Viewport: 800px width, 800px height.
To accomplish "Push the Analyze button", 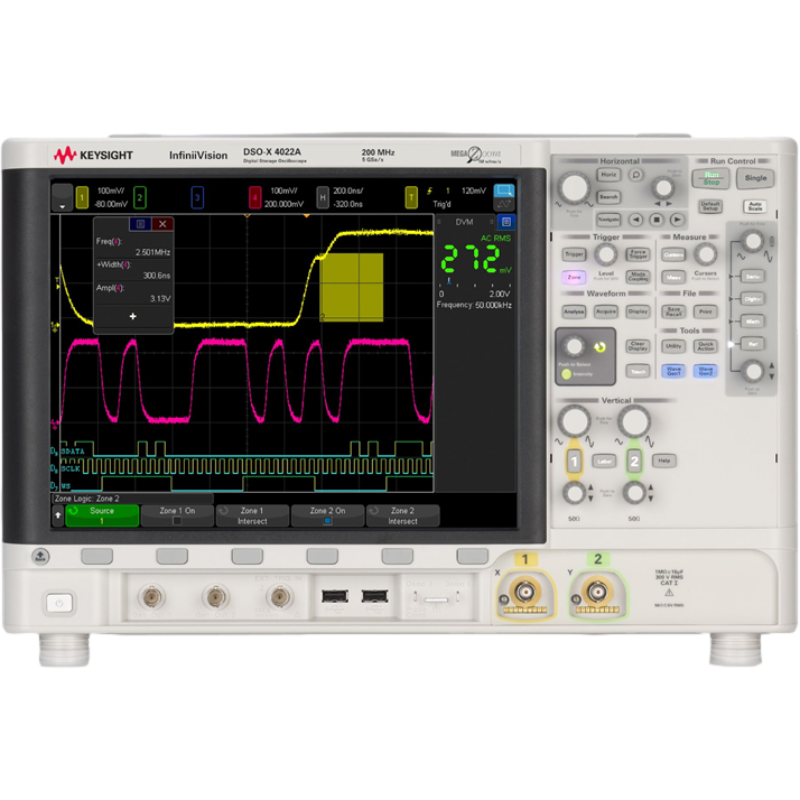I will 574,311.
